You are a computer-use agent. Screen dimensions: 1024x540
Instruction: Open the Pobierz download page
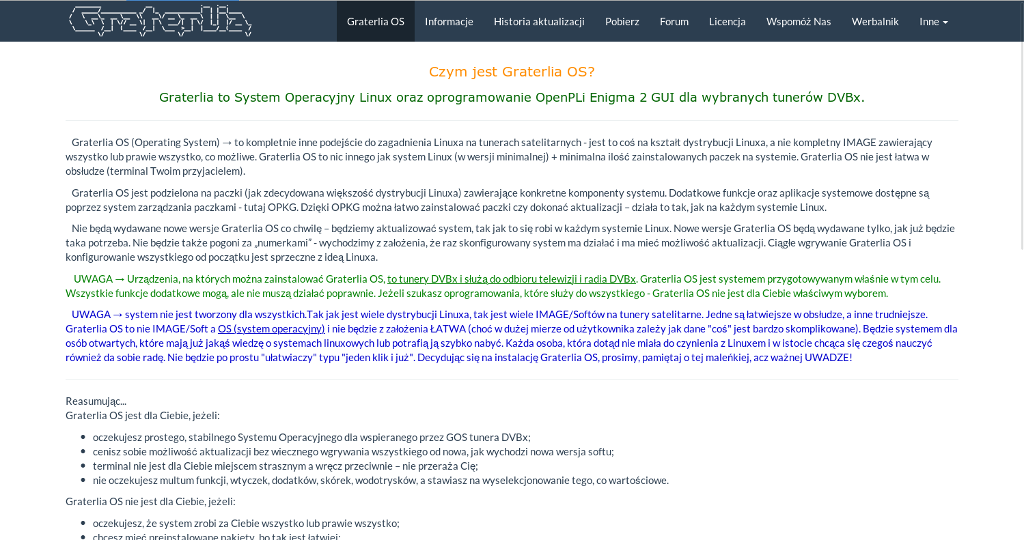tap(622, 22)
